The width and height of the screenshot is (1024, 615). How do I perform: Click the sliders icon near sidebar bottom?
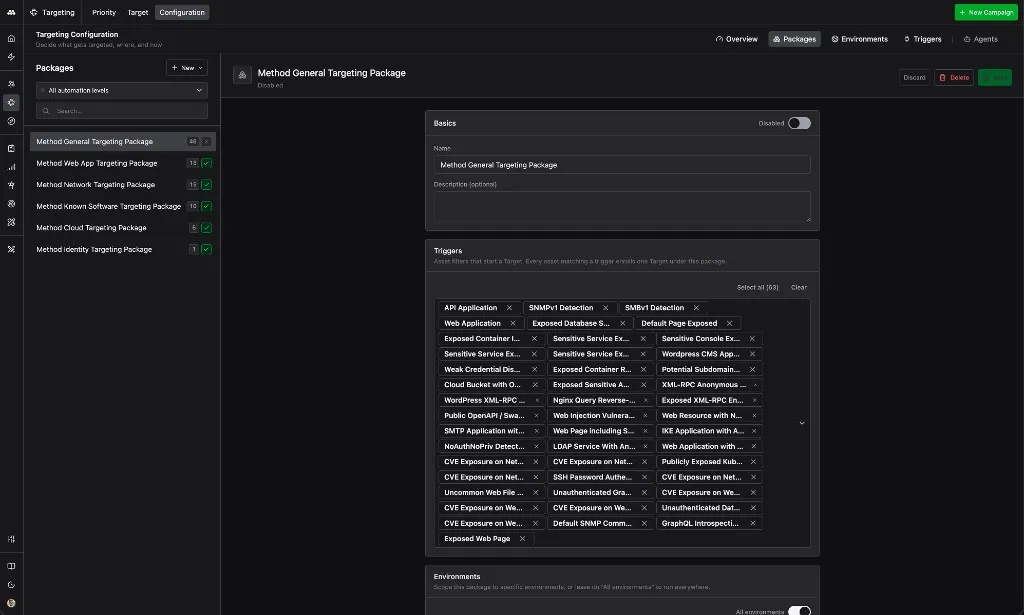pos(11,539)
